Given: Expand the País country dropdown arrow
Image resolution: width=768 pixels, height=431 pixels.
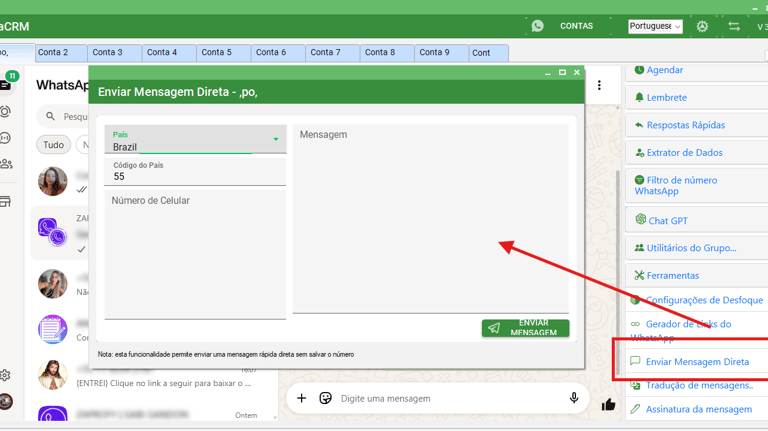Looking at the screenshot, I should point(276,139).
